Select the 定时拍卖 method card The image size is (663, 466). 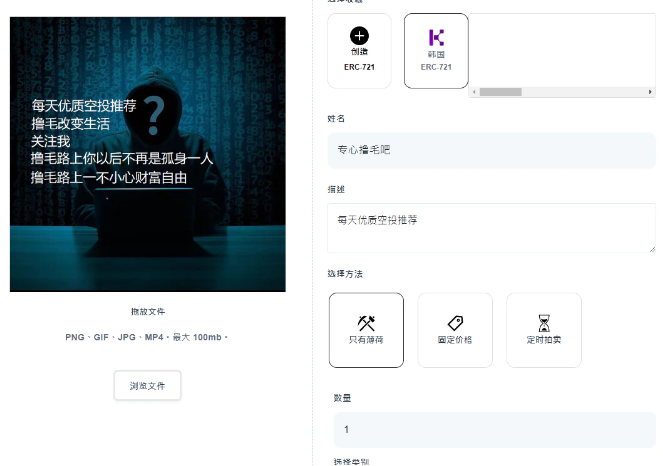point(544,330)
